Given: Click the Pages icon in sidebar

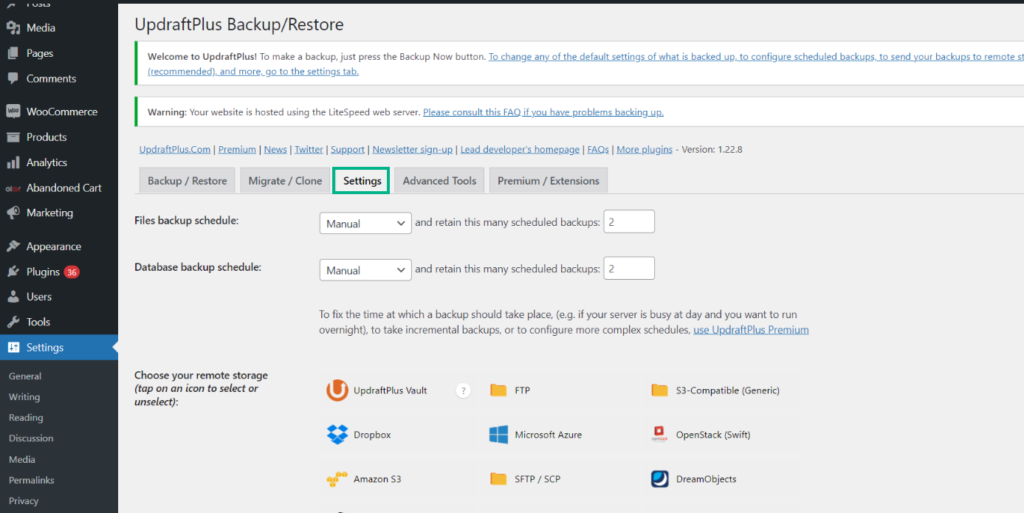Looking at the screenshot, I should pyautogui.click(x=13, y=54).
